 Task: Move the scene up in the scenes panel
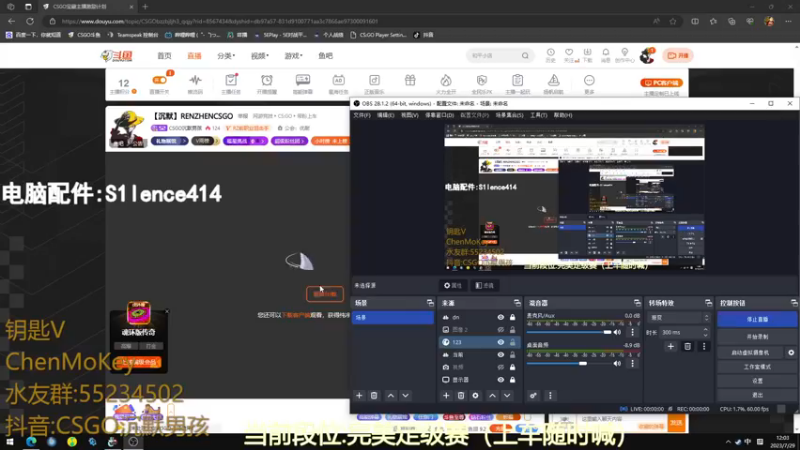click(x=391, y=395)
